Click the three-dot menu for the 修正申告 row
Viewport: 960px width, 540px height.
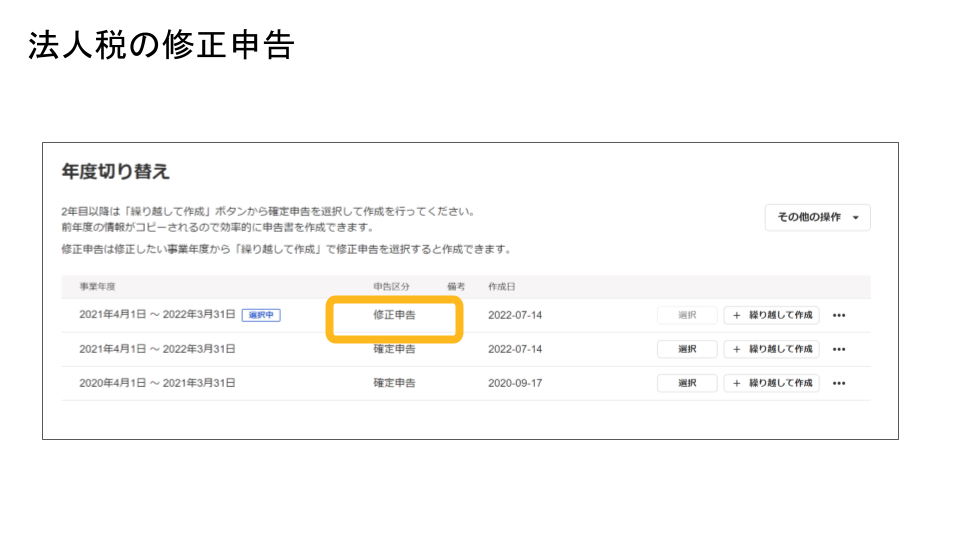839,315
